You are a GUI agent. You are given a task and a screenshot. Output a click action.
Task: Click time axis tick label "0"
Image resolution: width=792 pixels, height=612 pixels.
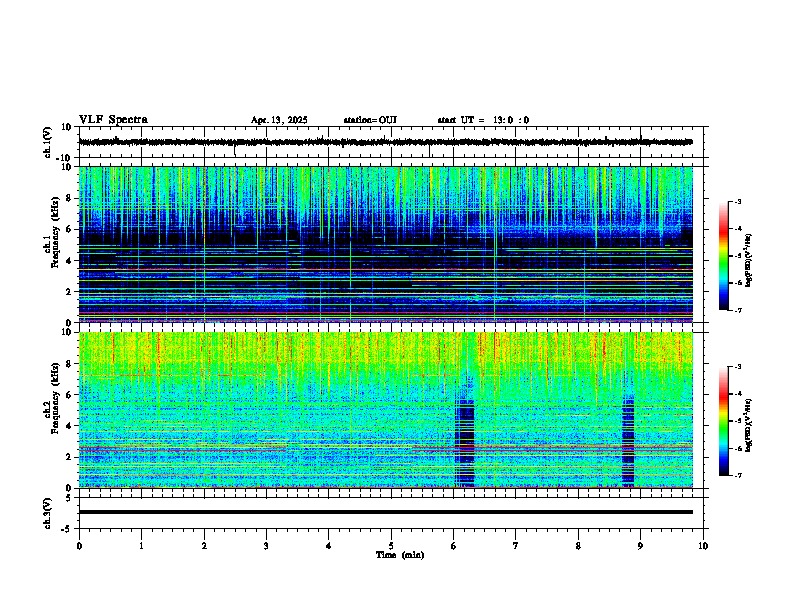pyautogui.click(x=79, y=546)
